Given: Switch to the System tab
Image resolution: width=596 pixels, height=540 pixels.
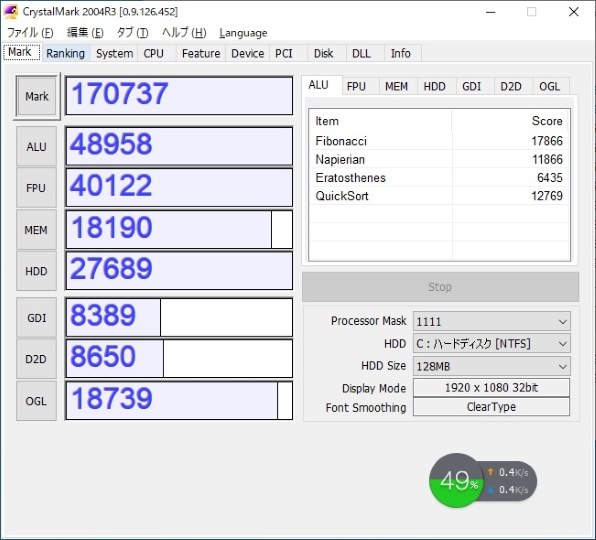Looking at the screenshot, I should (x=114, y=53).
